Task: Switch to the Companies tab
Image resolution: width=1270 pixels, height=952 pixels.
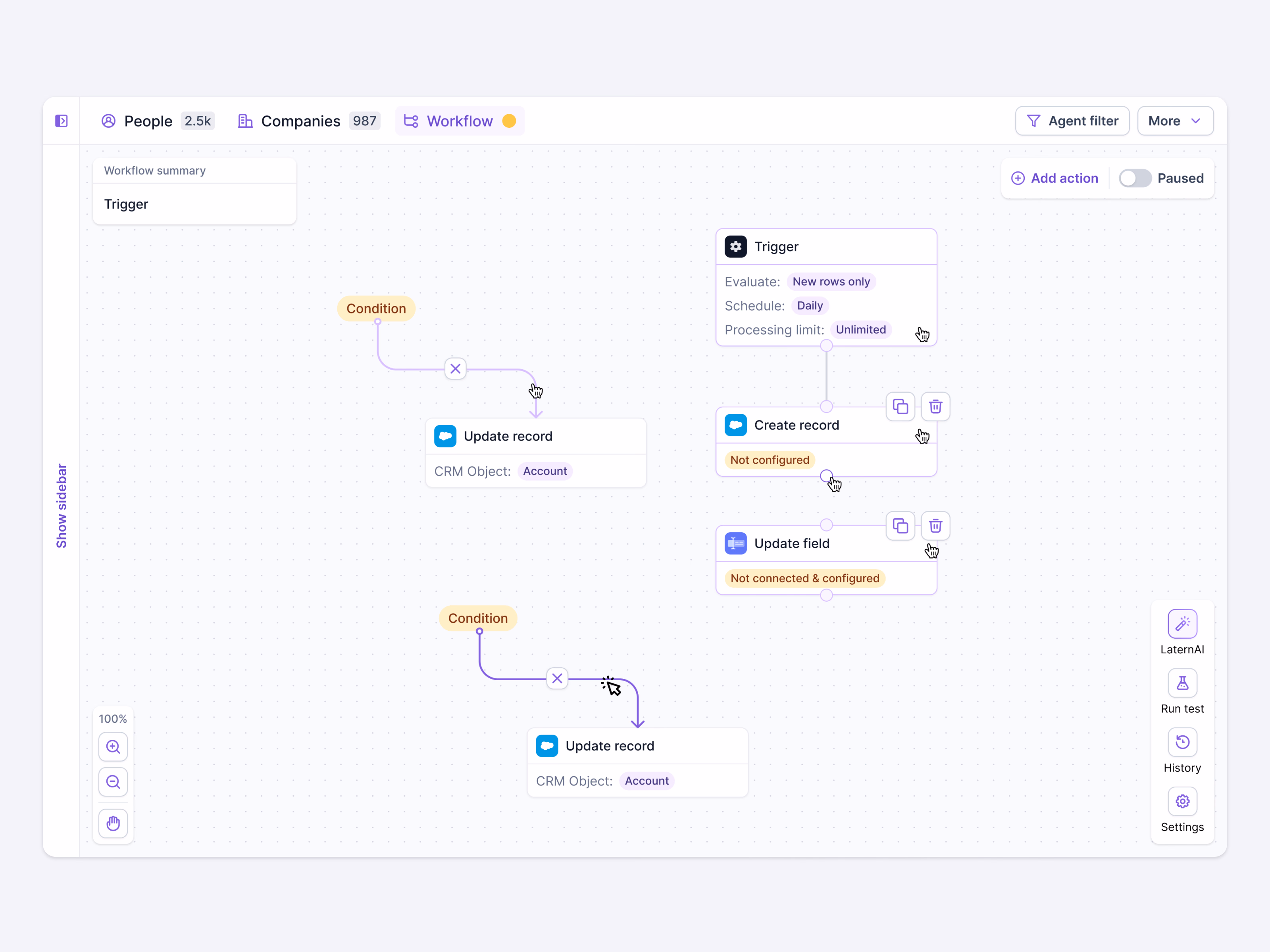Action: point(309,121)
